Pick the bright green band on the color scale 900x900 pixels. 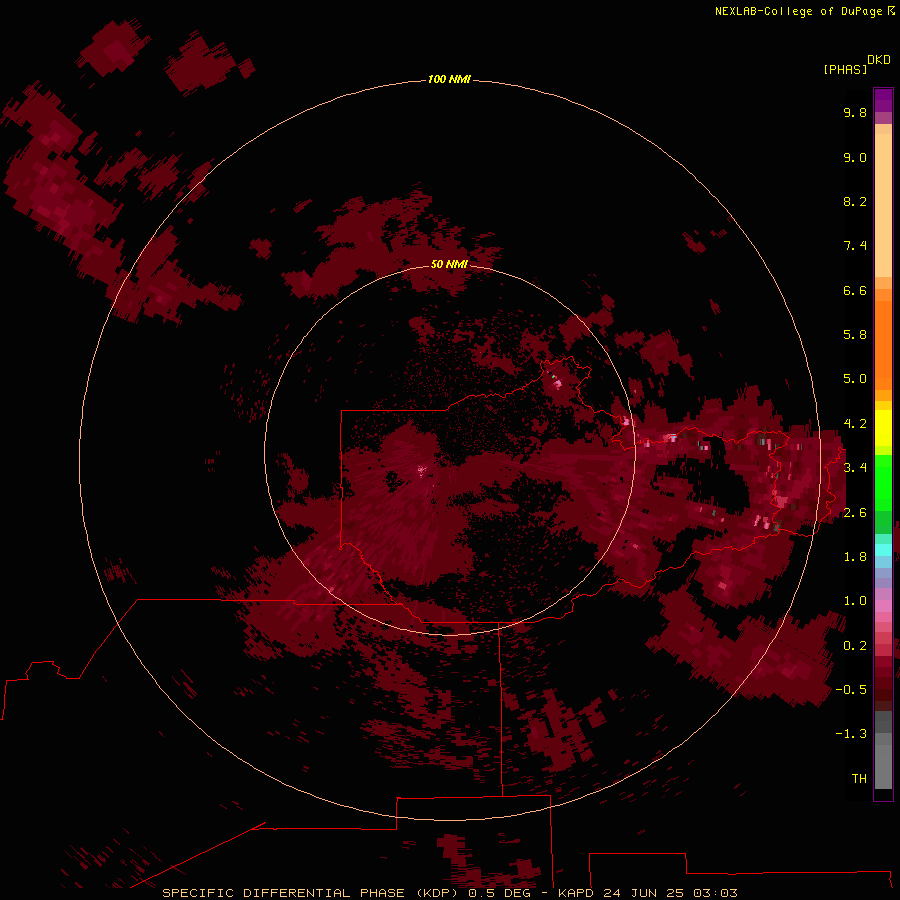click(x=883, y=482)
